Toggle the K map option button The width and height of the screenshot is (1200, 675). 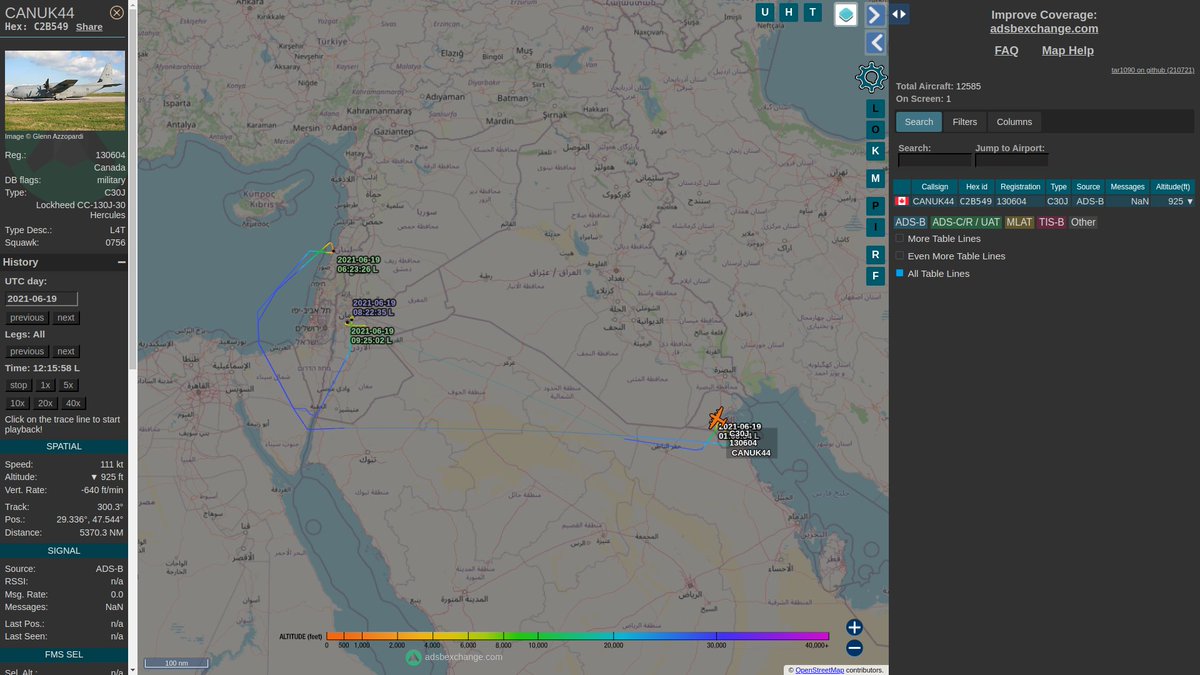tap(875, 151)
